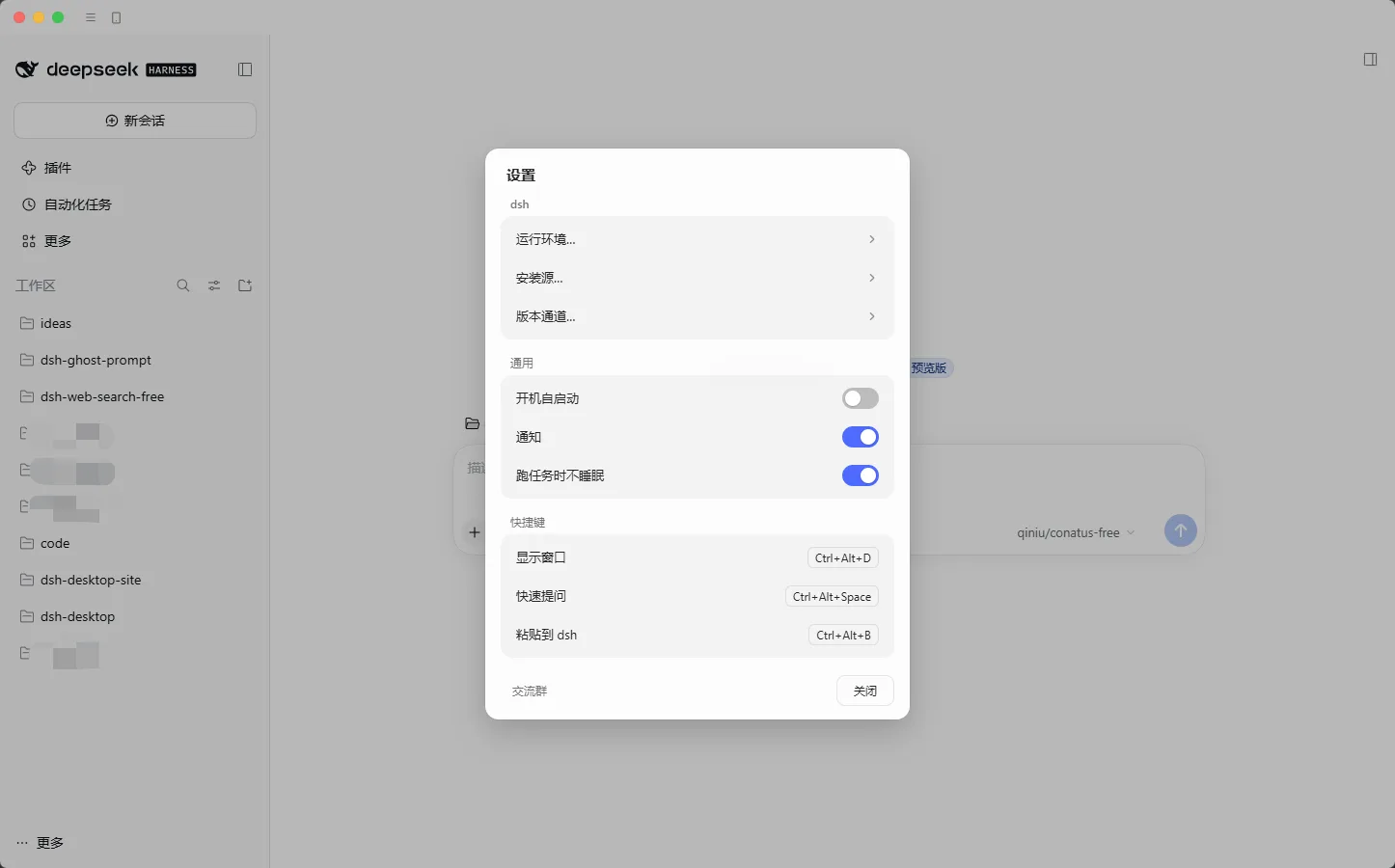
Task: Select the dsh-web-search-free workspace
Action: tap(135, 396)
